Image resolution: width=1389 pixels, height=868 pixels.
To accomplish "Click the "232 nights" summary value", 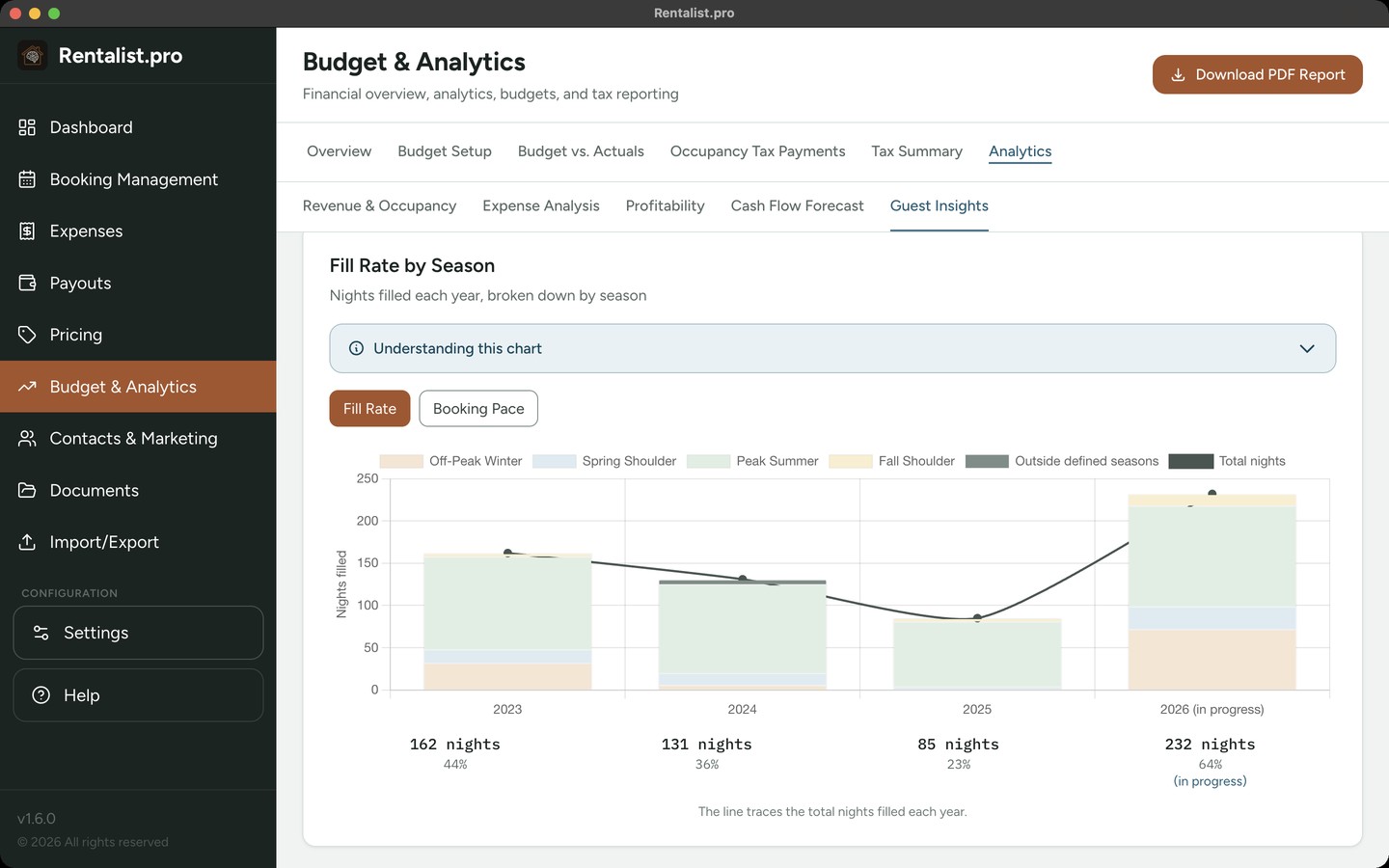I will pos(1210,745).
